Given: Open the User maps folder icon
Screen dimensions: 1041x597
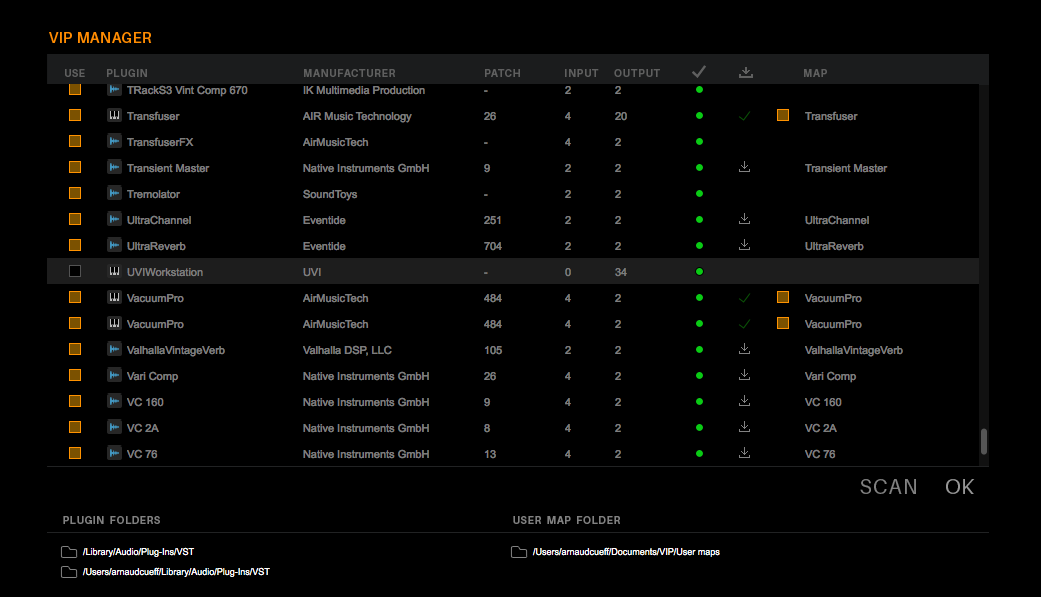Looking at the screenshot, I should coord(519,552).
